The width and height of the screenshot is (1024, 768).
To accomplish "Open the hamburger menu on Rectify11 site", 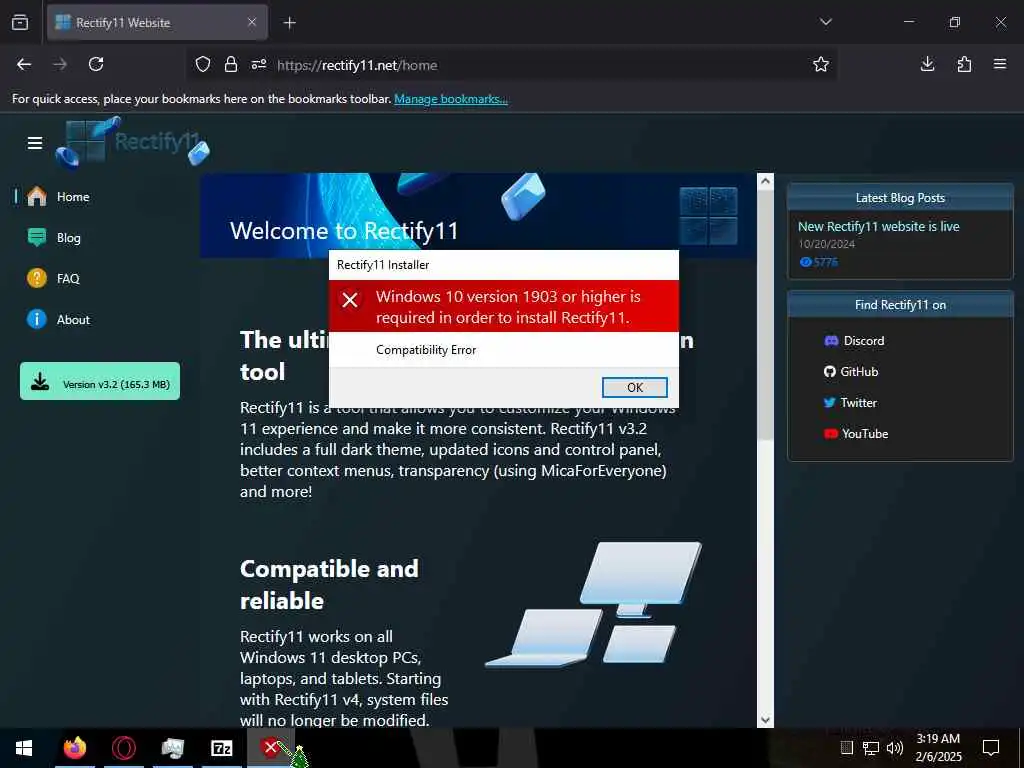I will click(x=35, y=143).
